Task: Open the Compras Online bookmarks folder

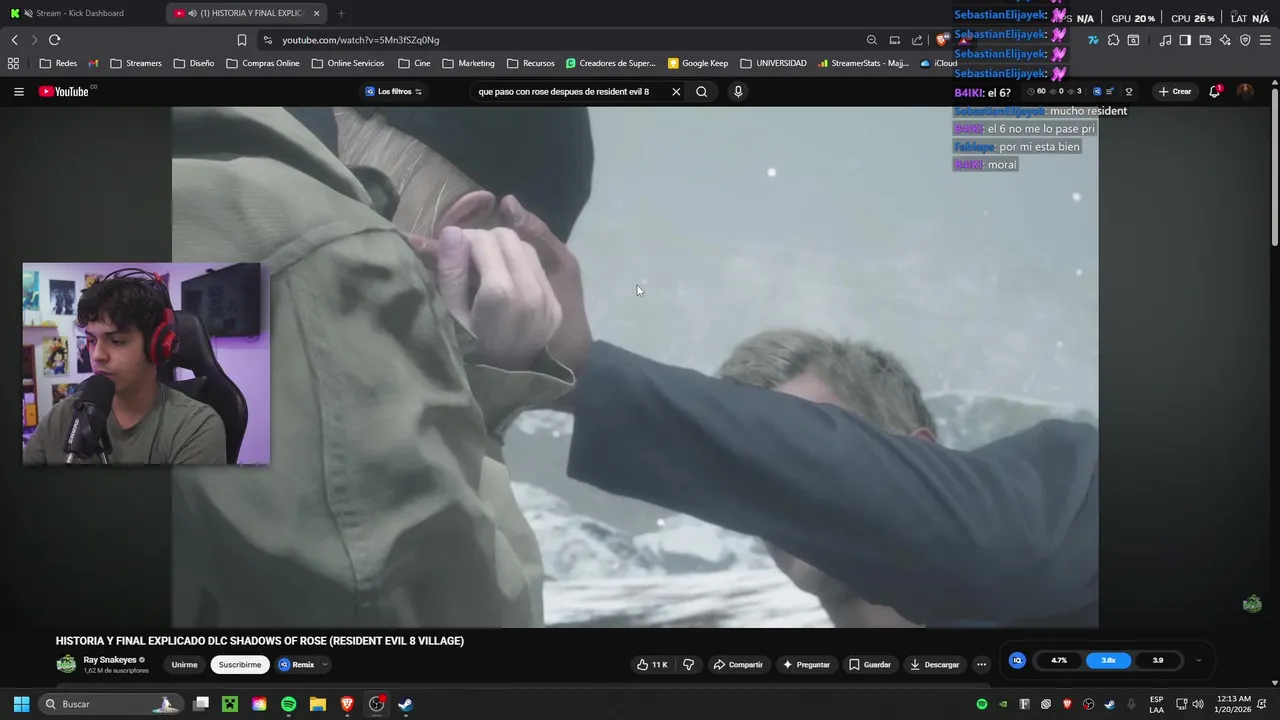Action: coord(263,63)
